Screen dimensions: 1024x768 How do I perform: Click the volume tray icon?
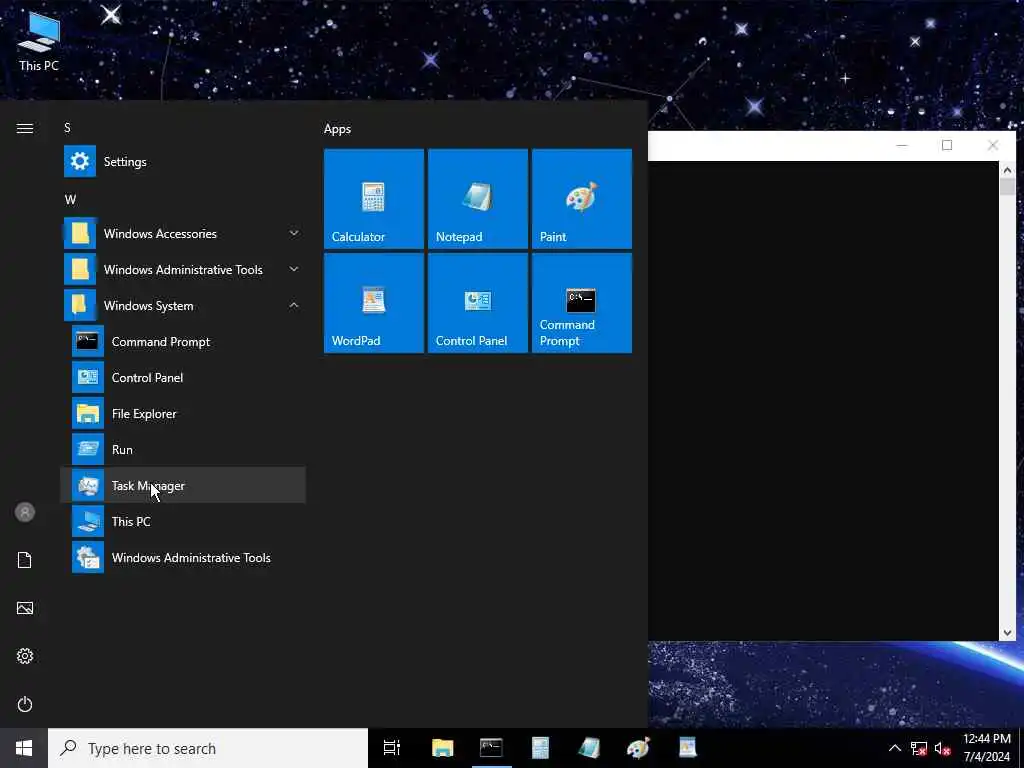tap(942, 748)
